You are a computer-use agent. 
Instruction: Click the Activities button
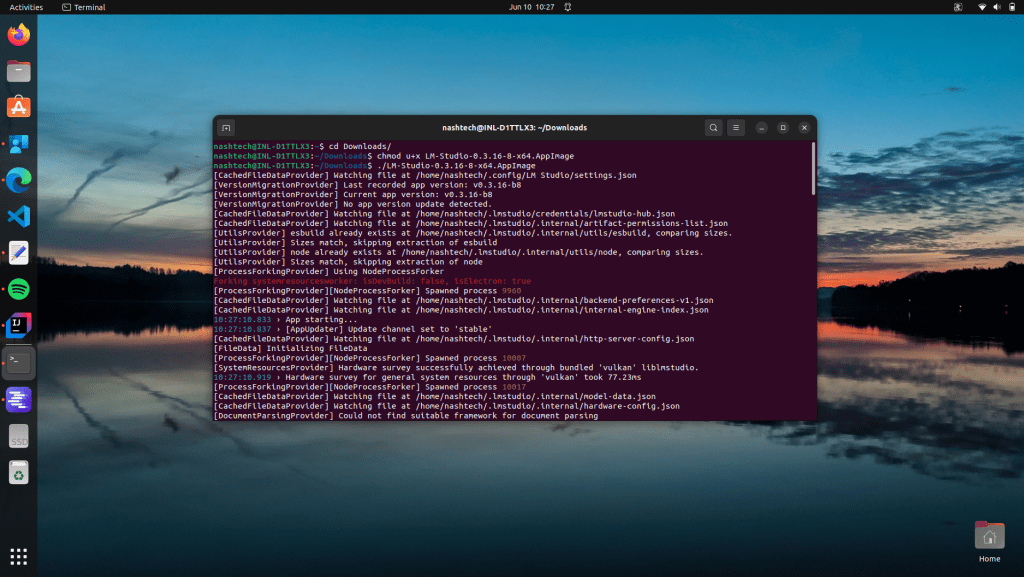26,7
